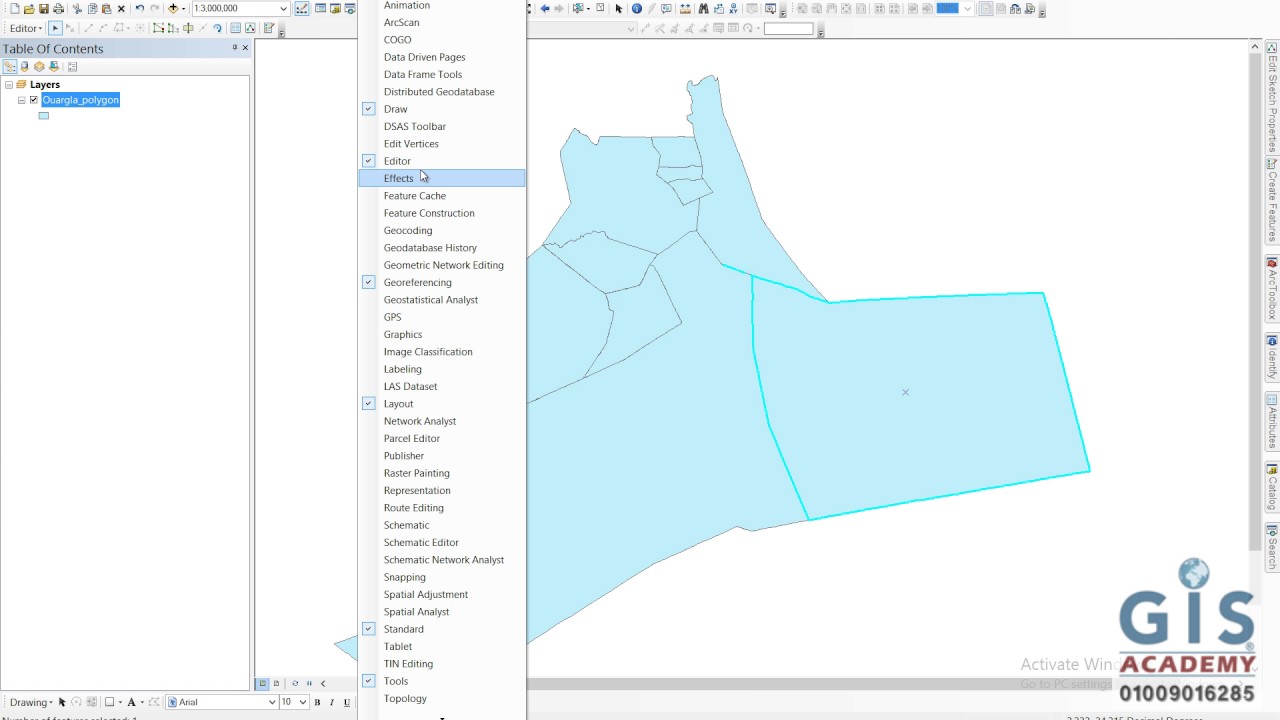Open the Arial font name dropdown
Screen dimensions: 1280x720
point(271,702)
